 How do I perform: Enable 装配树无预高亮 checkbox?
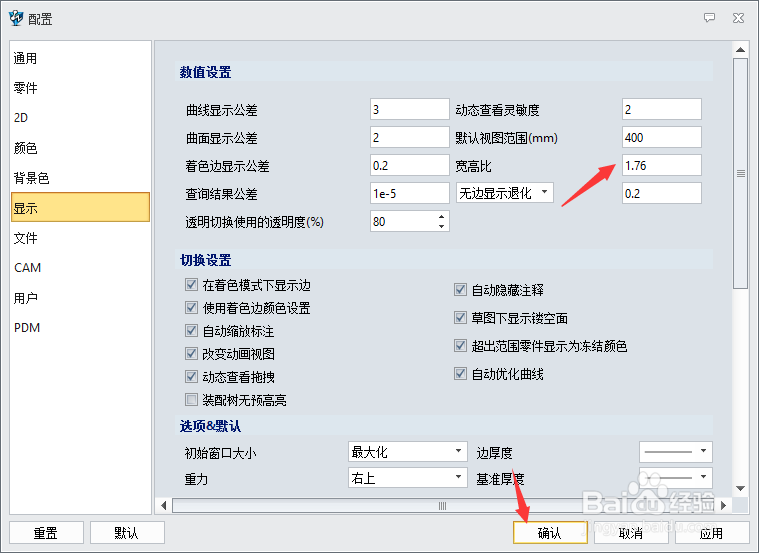tap(191, 399)
